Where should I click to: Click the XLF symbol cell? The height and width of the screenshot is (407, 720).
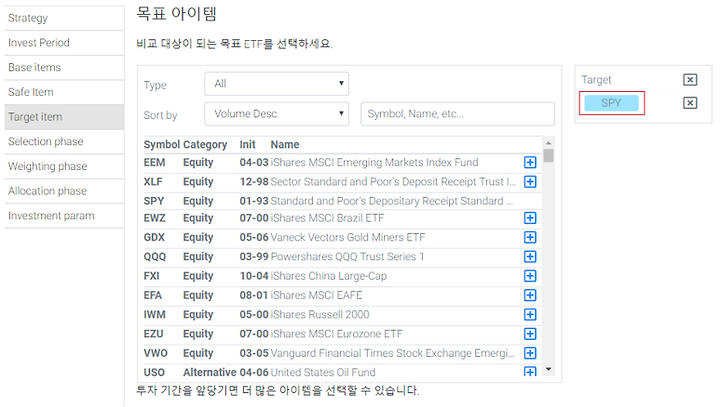[x=153, y=181]
